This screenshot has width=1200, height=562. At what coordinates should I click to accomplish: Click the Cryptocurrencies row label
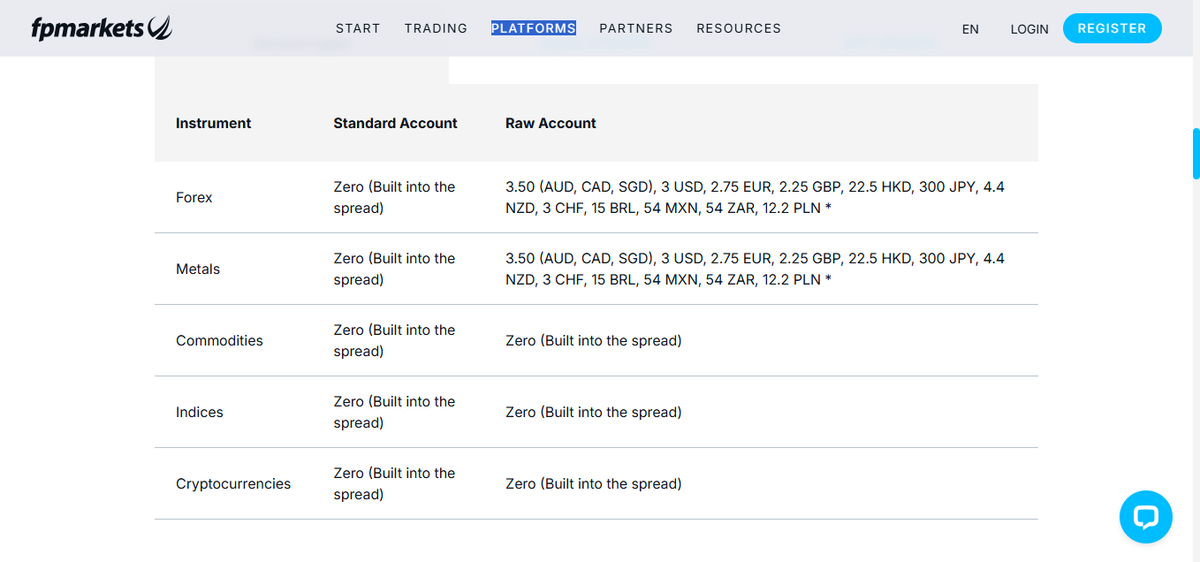pos(233,483)
